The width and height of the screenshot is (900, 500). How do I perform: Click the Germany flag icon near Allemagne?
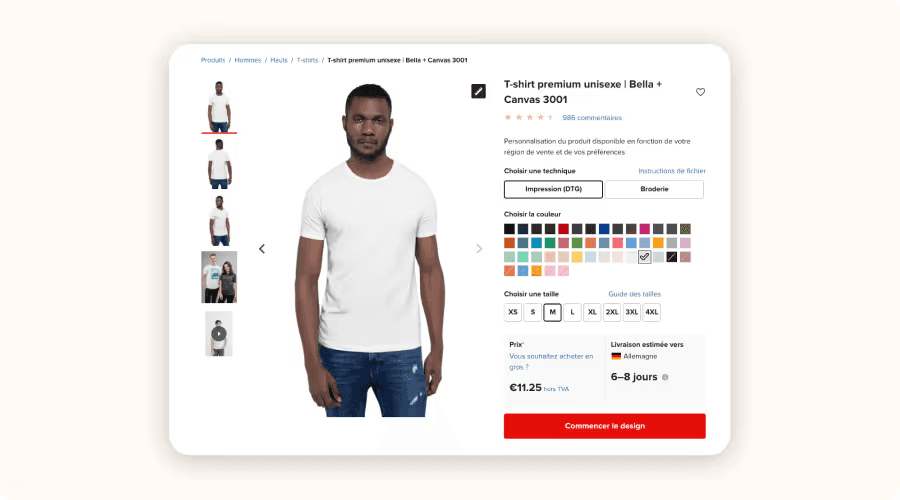(x=616, y=356)
